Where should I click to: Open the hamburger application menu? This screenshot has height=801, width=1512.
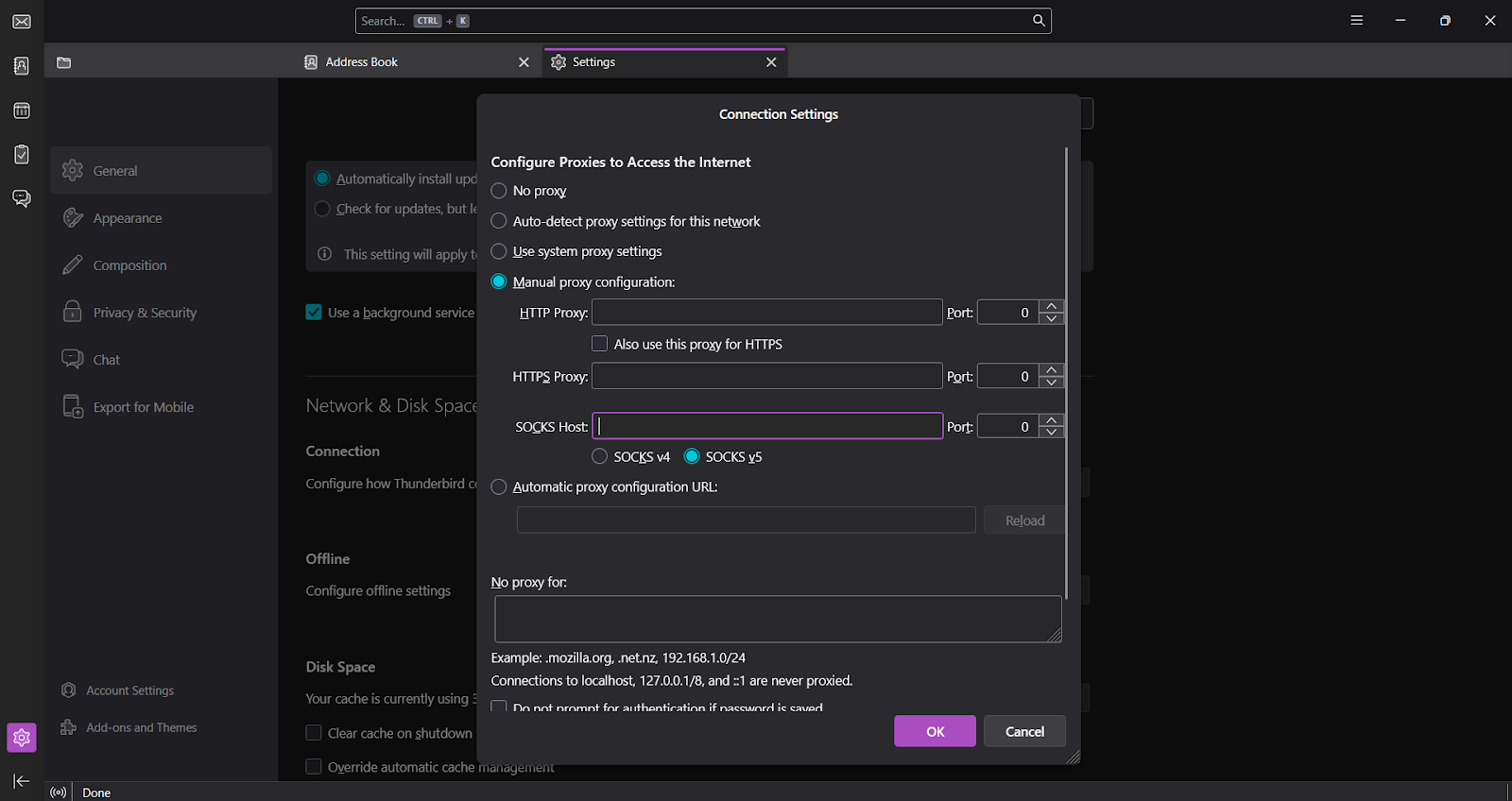[x=1356, y=21]
